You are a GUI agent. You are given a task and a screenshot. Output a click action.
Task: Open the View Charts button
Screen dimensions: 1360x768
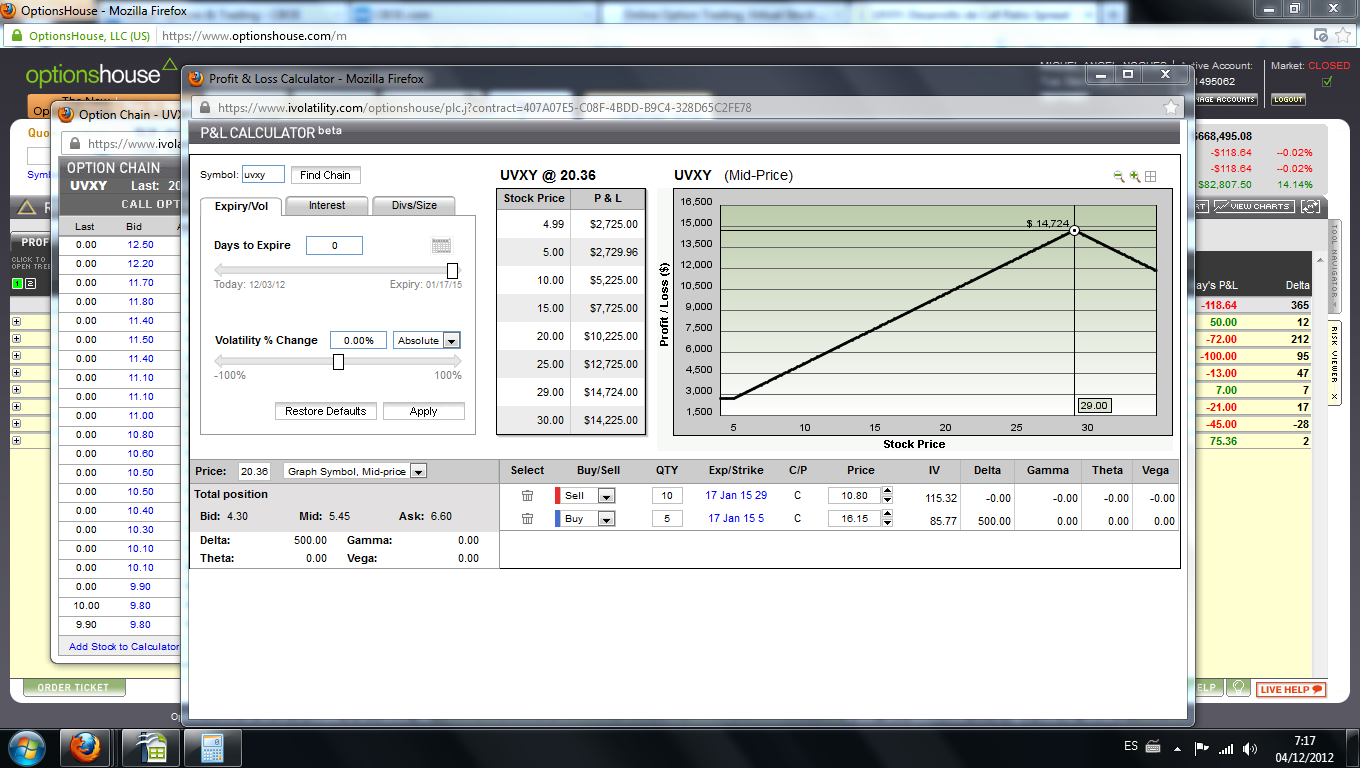click(1253, 206)
